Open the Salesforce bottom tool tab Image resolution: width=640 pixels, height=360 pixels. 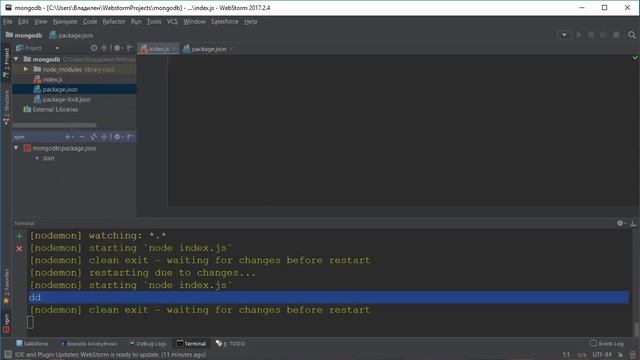tap(32, 344)
